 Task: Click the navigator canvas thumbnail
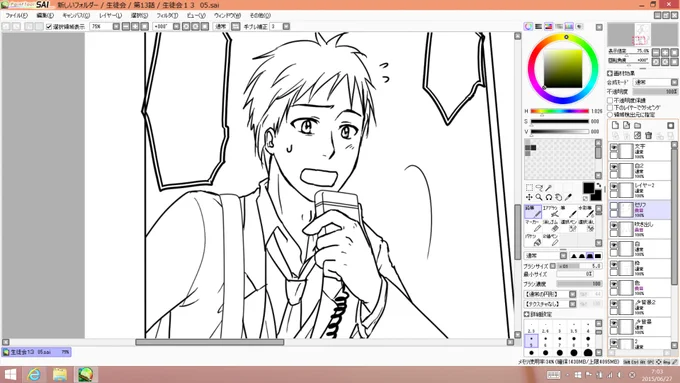[x=642, y=34]
